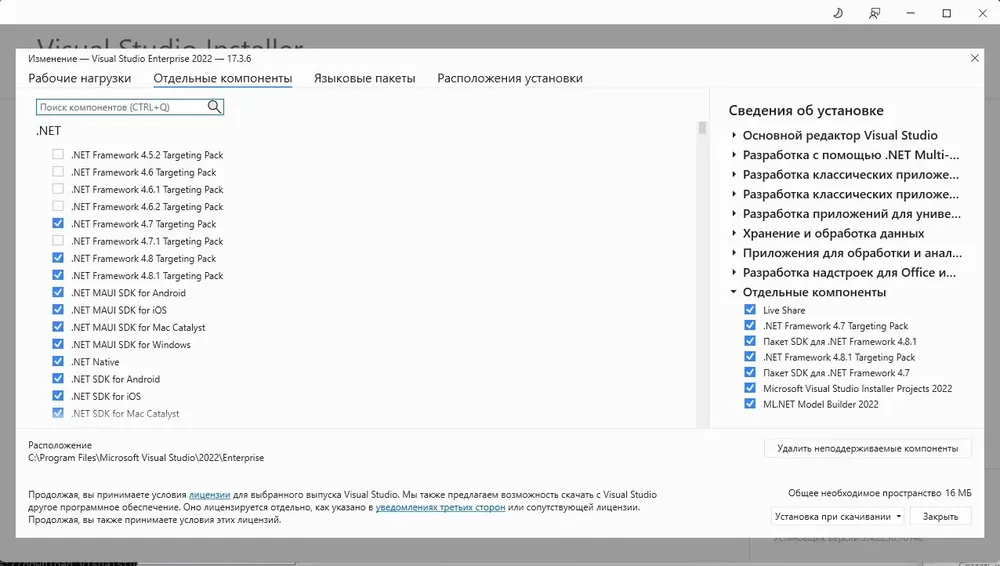Uncheck details panel .NET Framework 4.8.1 Targeting Pack
1000x566 pixels.
tap(750, 357)
